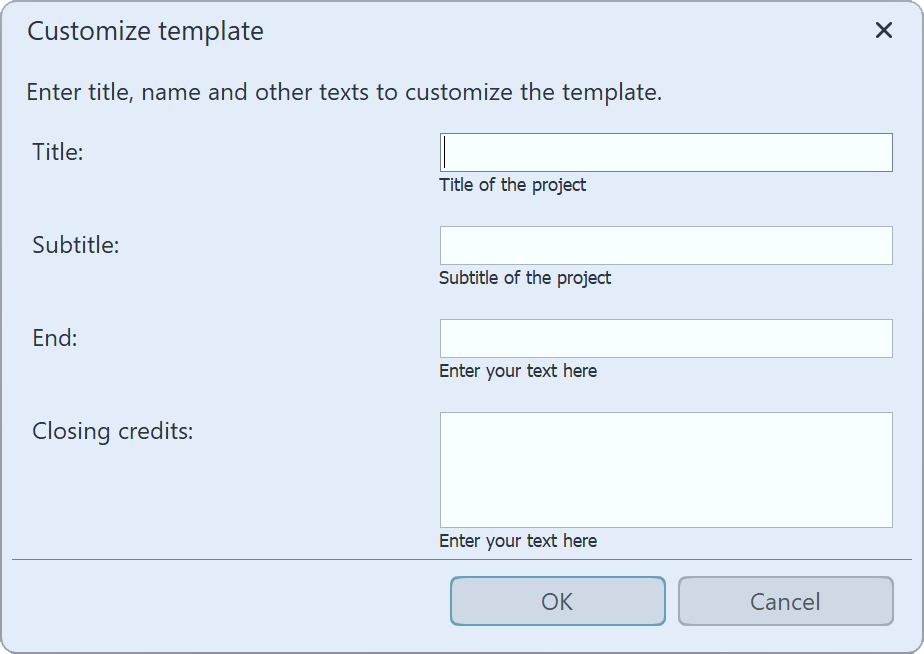
Task: Select the Closing credits label
Action: (112, 431)
